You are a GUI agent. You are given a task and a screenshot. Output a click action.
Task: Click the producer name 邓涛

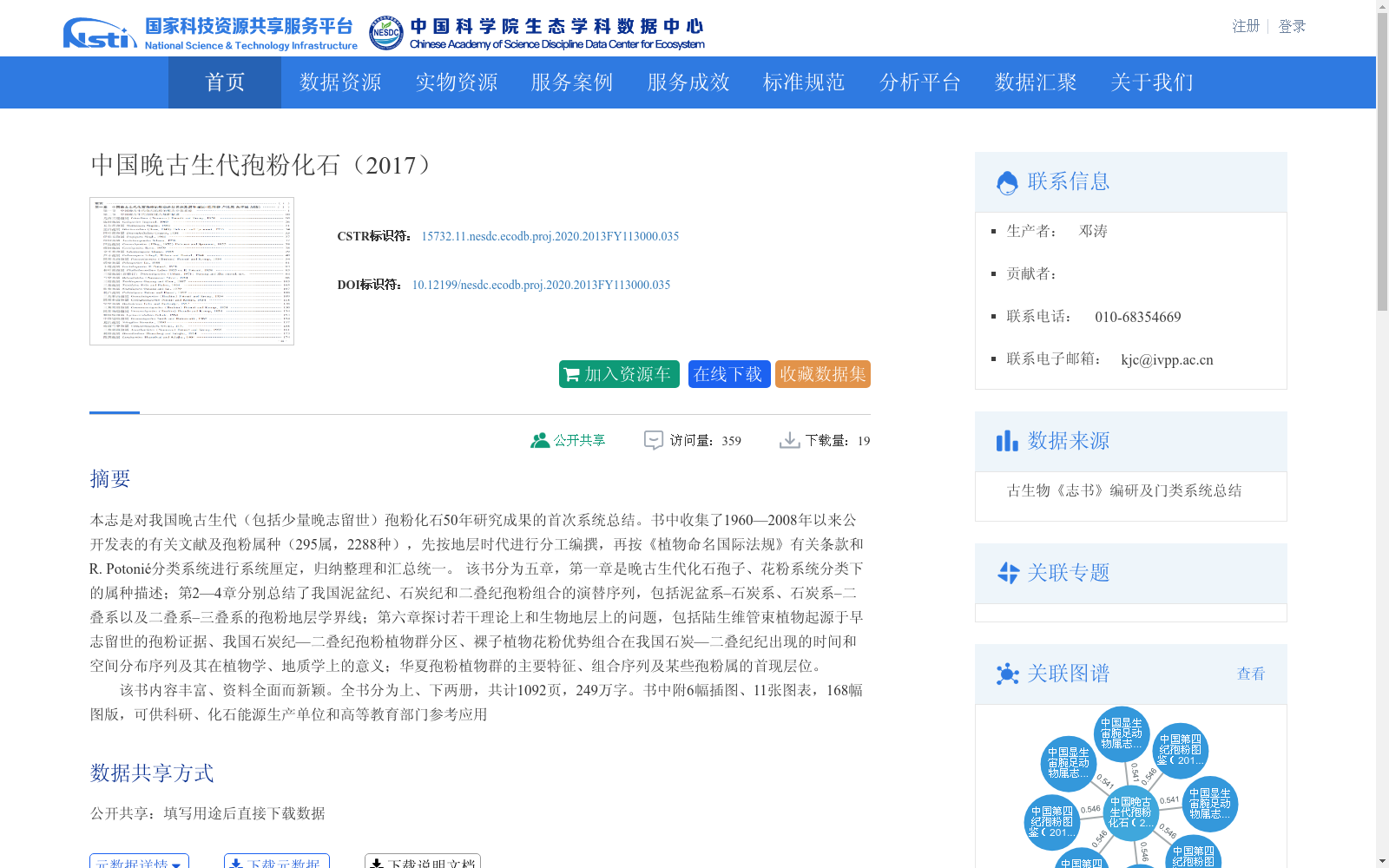[1093, 231]
